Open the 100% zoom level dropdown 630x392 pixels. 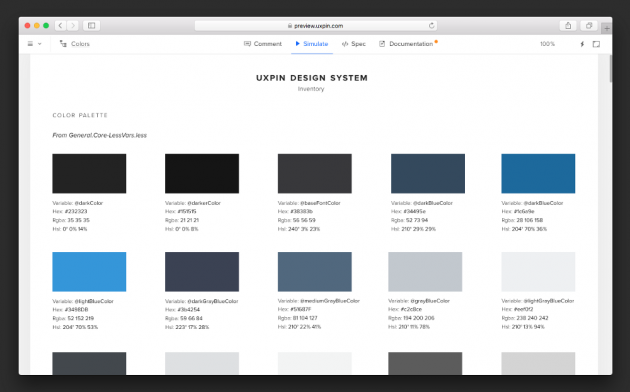click(547, 44)
